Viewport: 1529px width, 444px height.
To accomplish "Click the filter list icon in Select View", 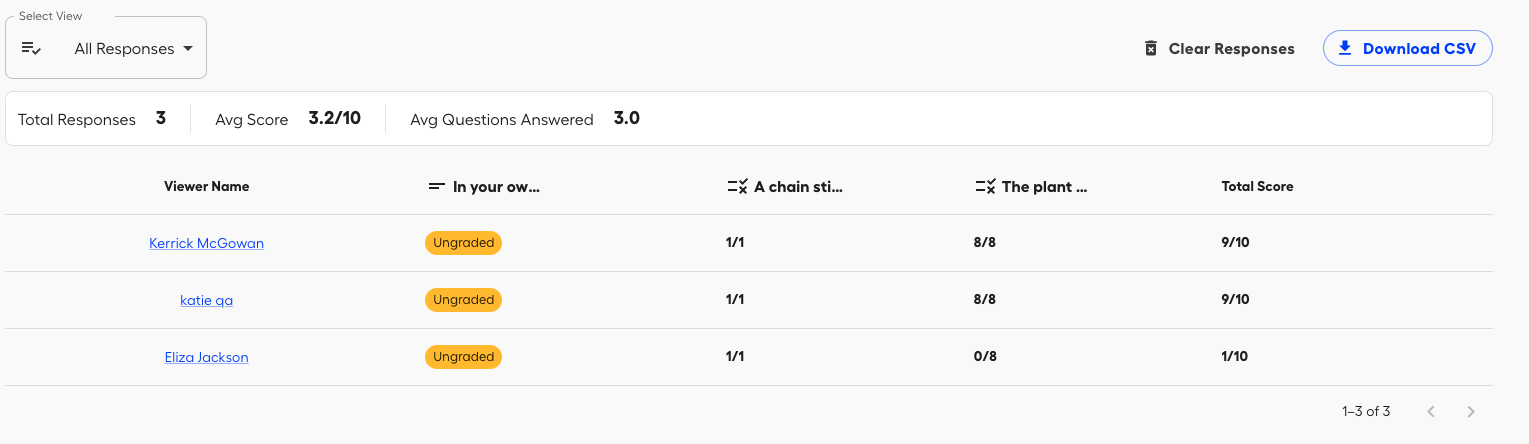I will pyautogui.click(x=31, y=49).
